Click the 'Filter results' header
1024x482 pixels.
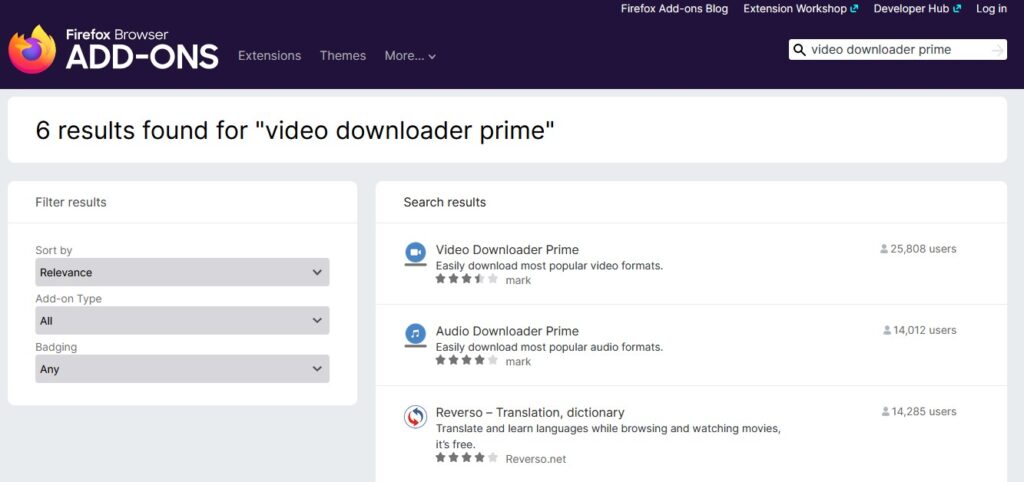pyautogui.click(x=71, y=202)
